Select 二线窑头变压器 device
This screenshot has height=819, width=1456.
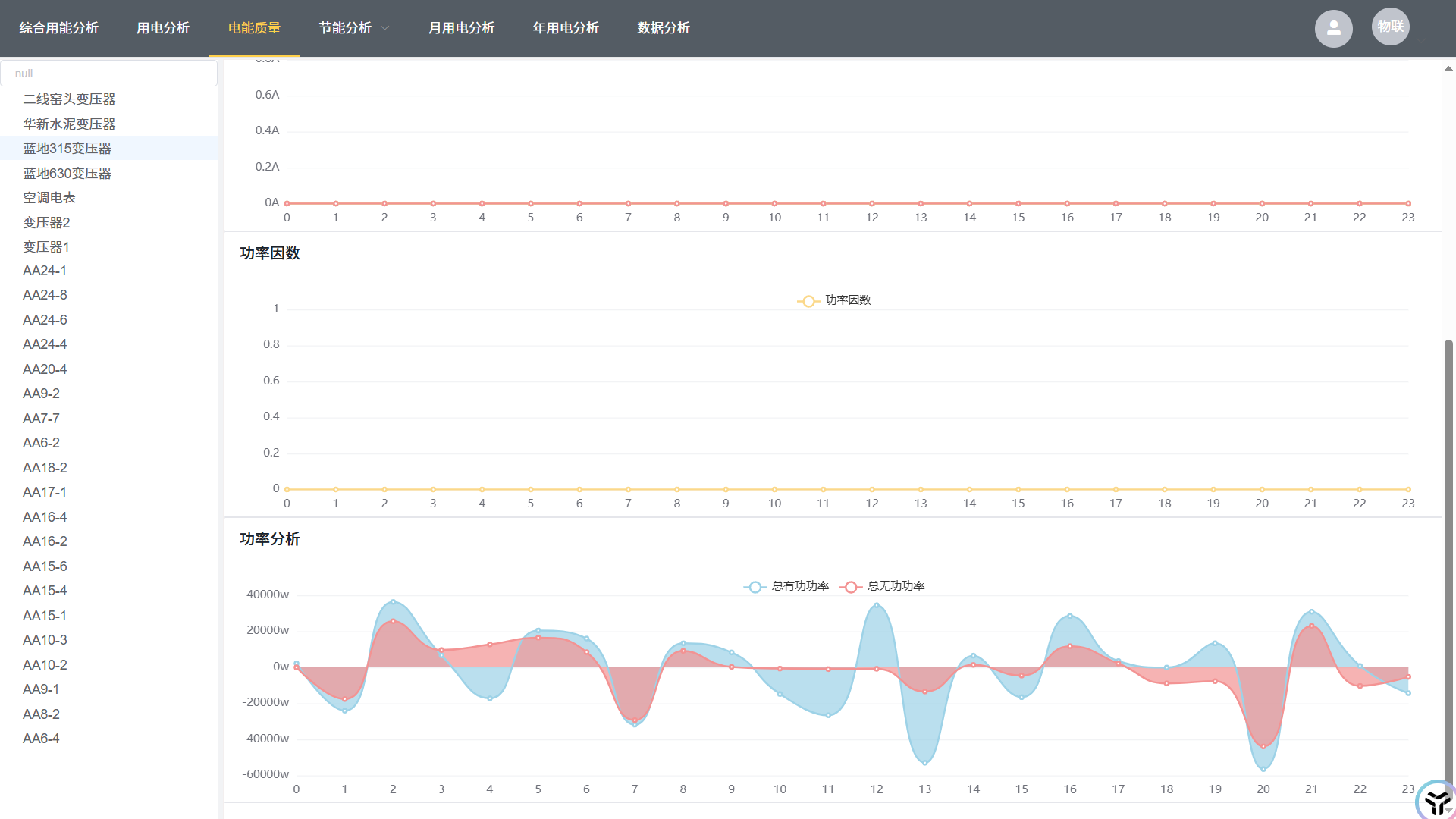coord(69,99)
